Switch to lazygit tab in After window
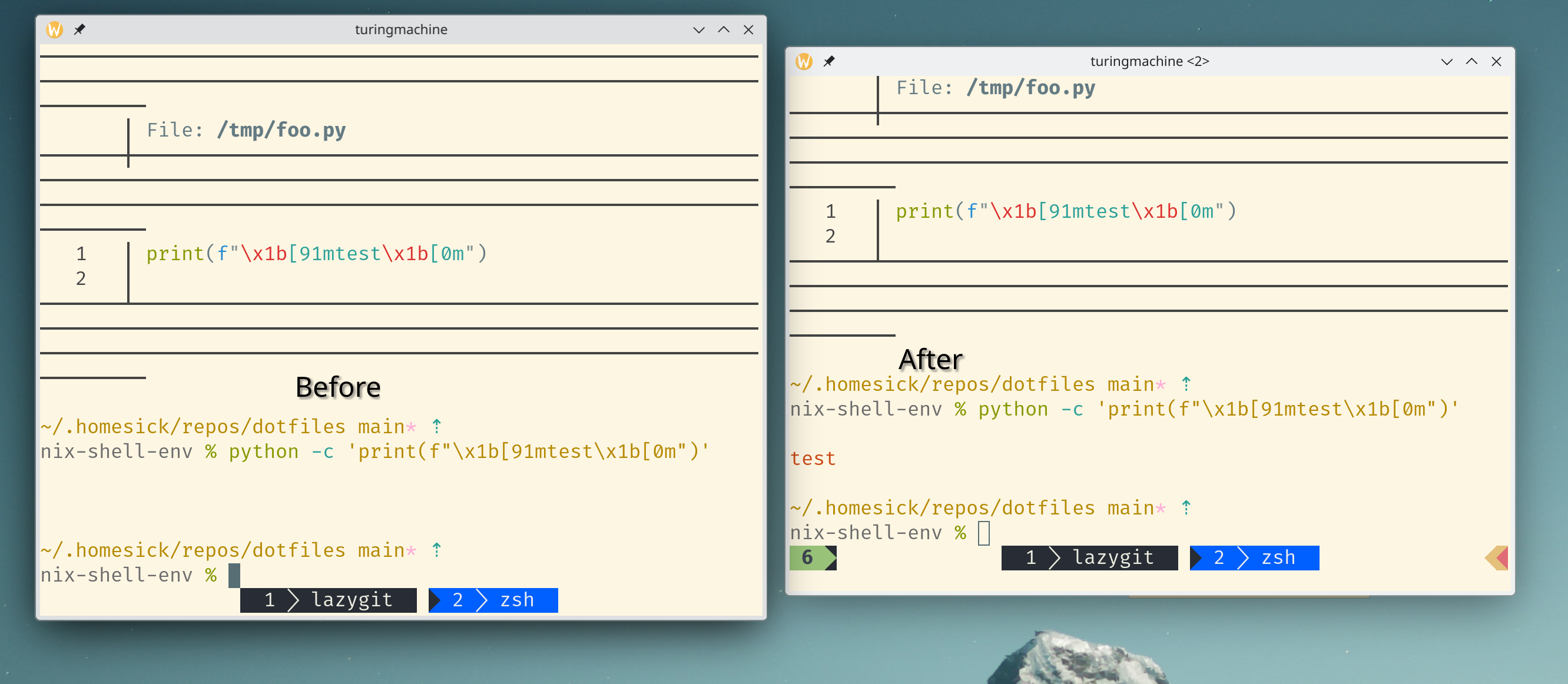Image resolution: width=1568 pixels, height=684 pixels. click(x=1089, y=557)
